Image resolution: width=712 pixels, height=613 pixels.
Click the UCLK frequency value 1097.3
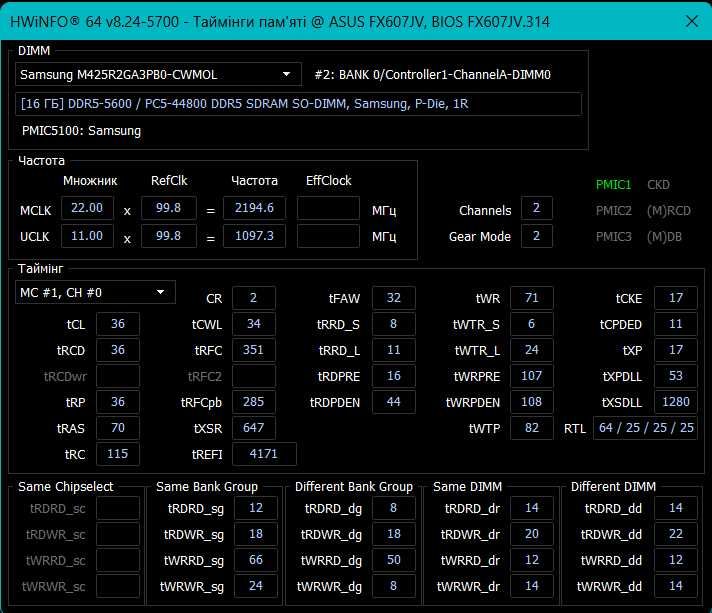[x=254, y=236]
